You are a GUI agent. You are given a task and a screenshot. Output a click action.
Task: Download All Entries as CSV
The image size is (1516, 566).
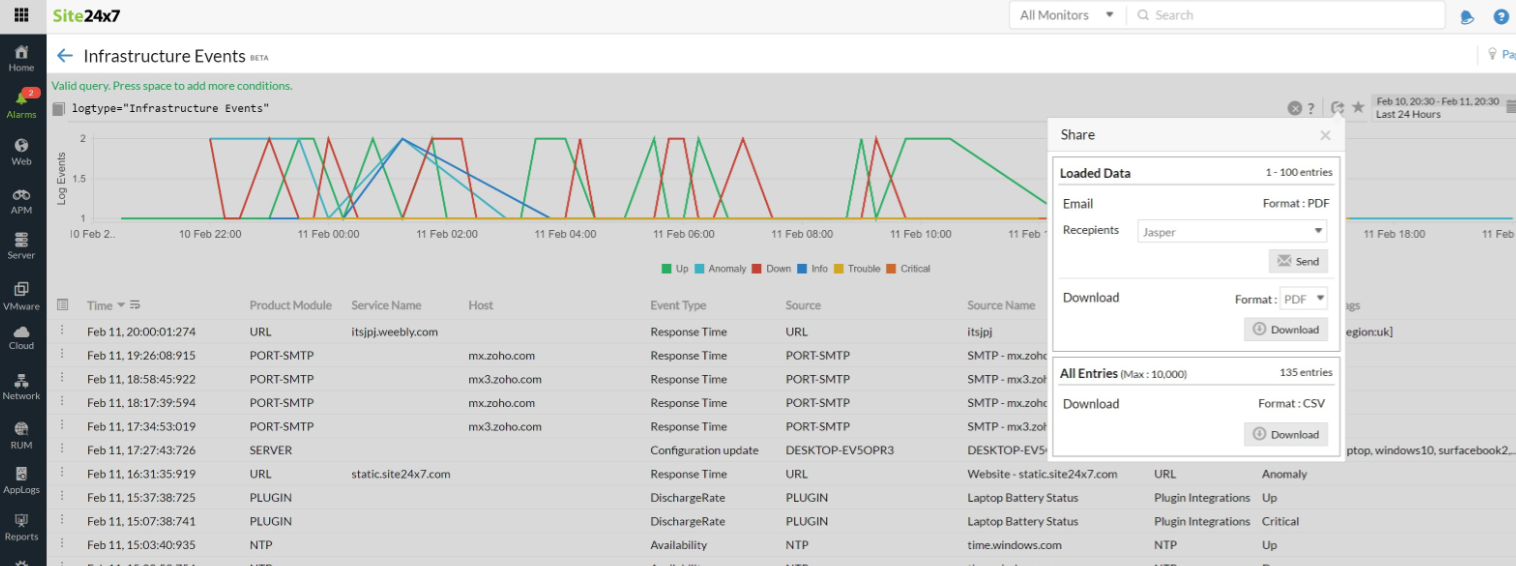click(1286, 434)
